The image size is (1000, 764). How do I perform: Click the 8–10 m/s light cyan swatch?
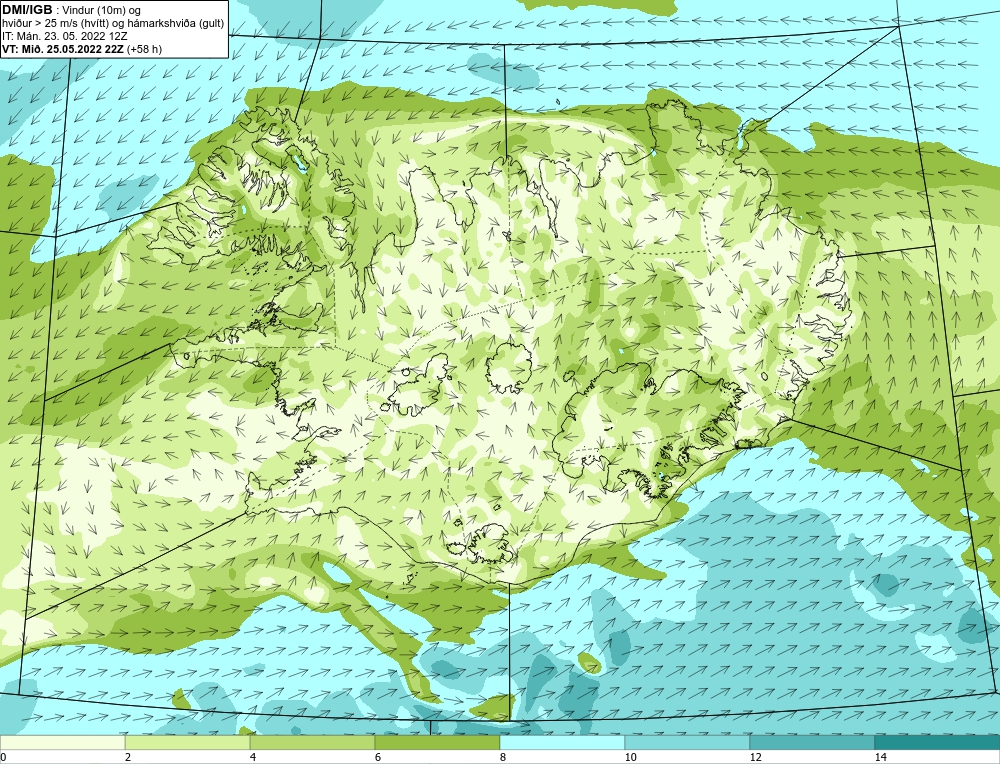[x=562, y=742]
